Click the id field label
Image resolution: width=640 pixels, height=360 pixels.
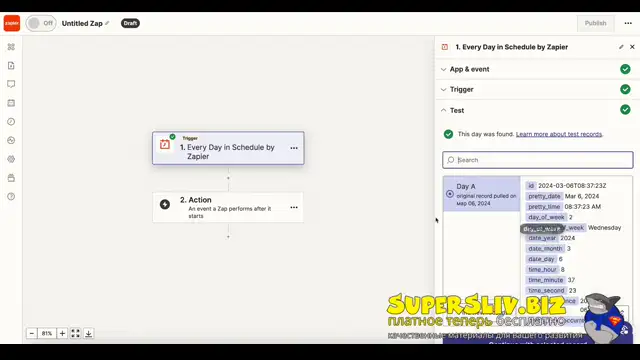(x=531, y=186)
